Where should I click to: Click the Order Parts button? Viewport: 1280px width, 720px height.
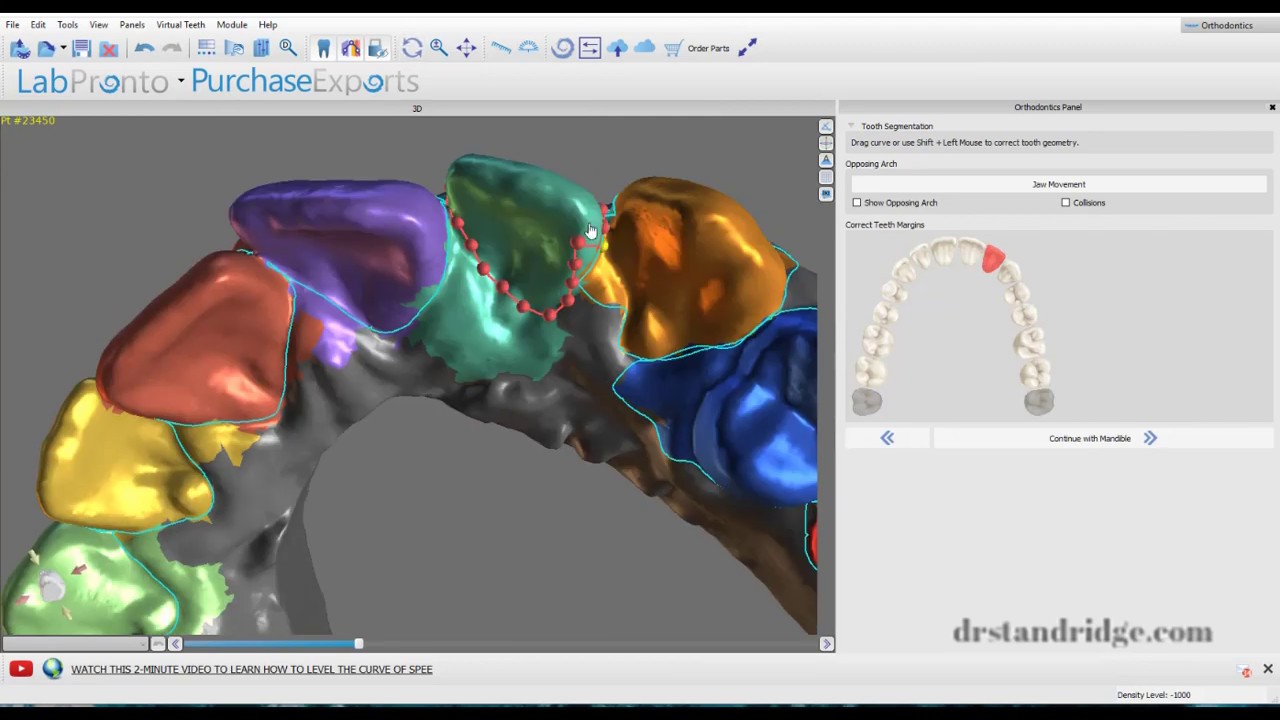pos(708,48)
